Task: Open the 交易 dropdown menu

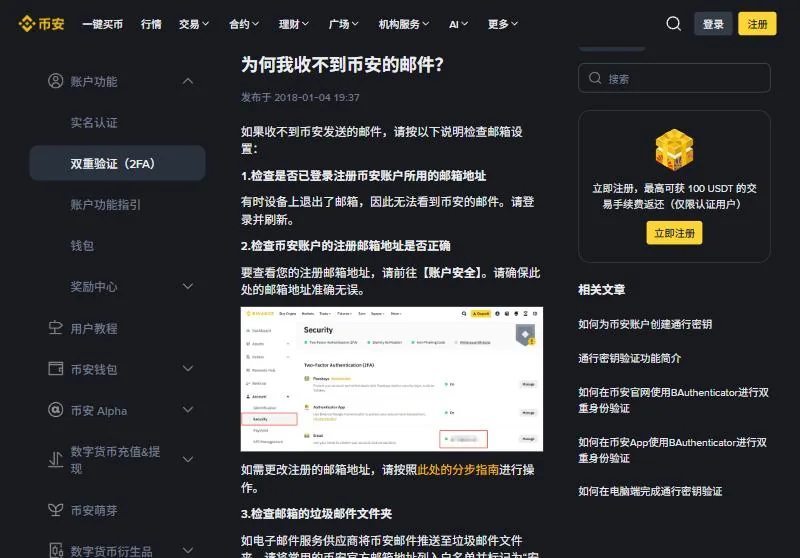Action: 194,24
